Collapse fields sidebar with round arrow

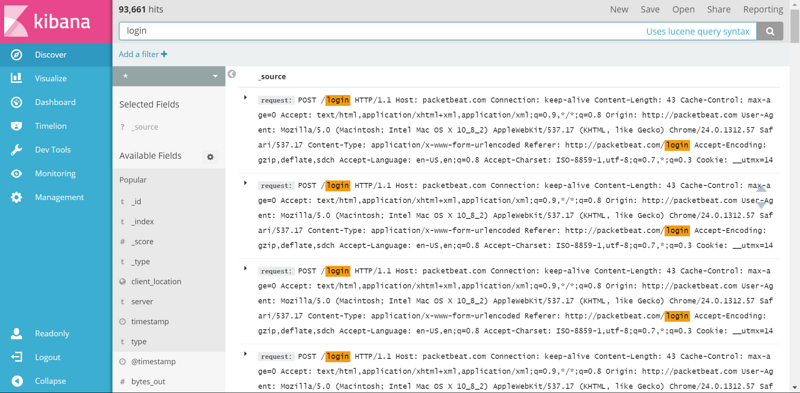(x=232, y=74)
